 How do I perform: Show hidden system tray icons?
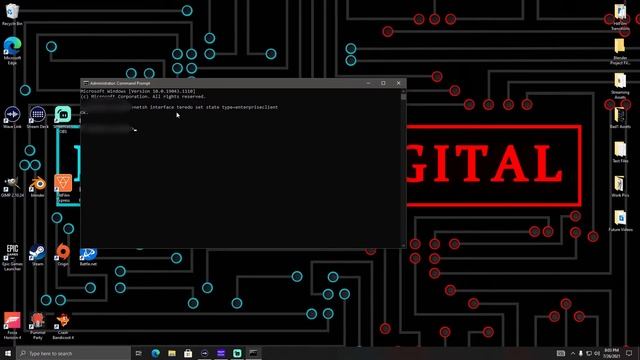573,353
